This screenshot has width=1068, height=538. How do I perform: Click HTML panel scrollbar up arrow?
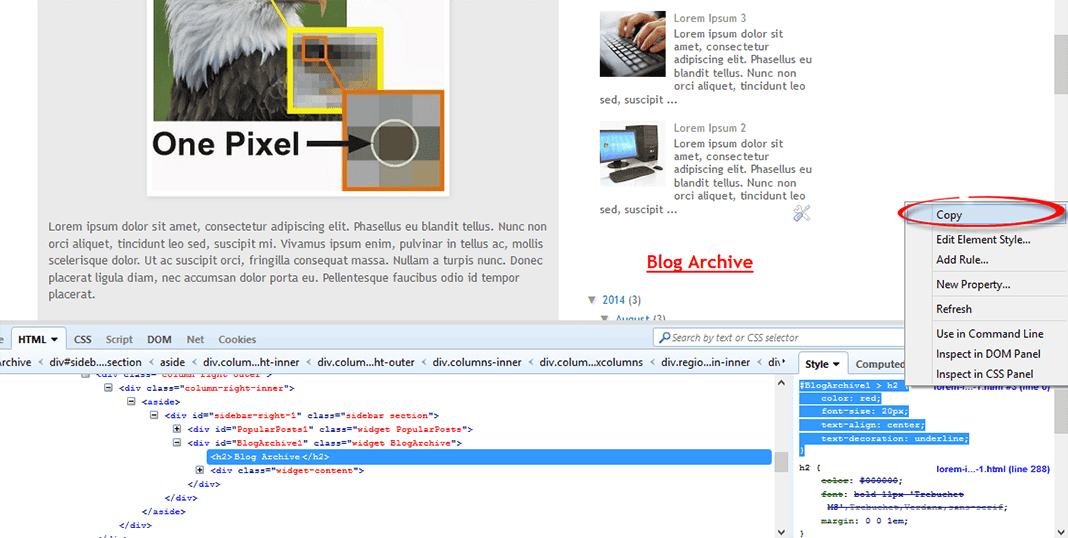pos(781,383)
